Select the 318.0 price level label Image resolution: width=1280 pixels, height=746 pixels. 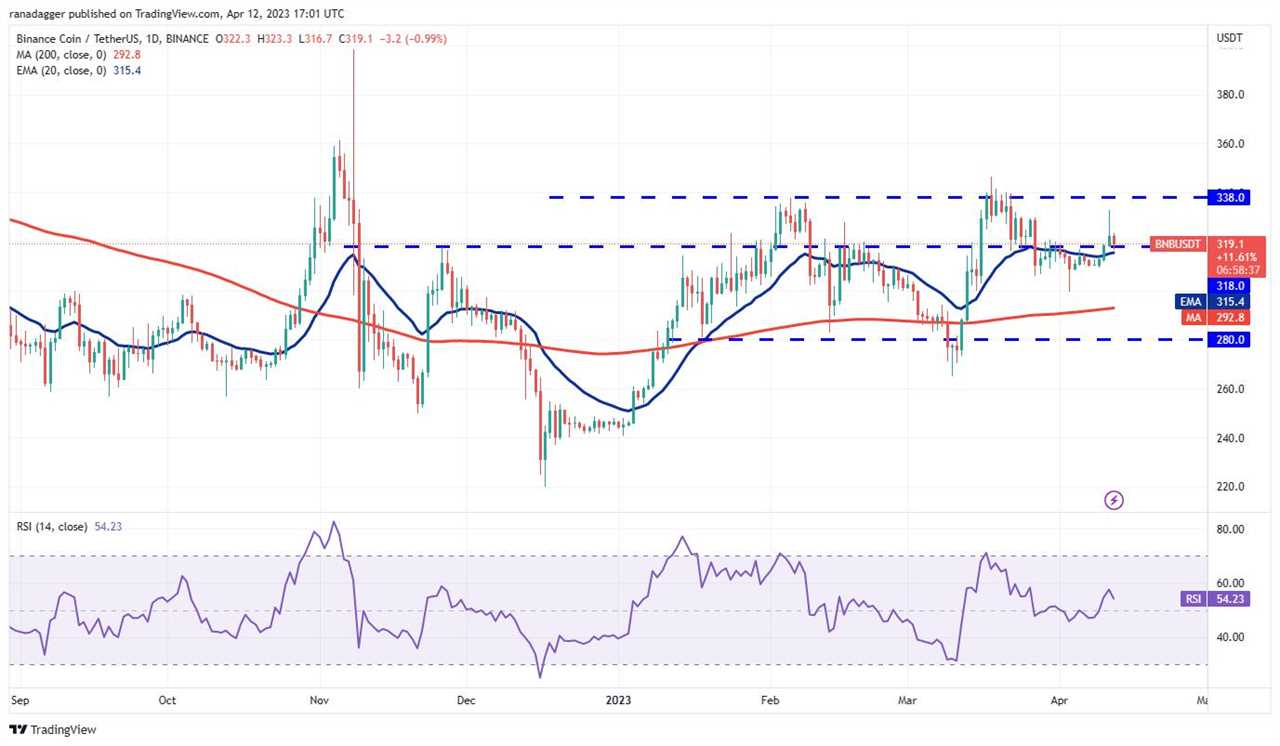coord(1230,286)
